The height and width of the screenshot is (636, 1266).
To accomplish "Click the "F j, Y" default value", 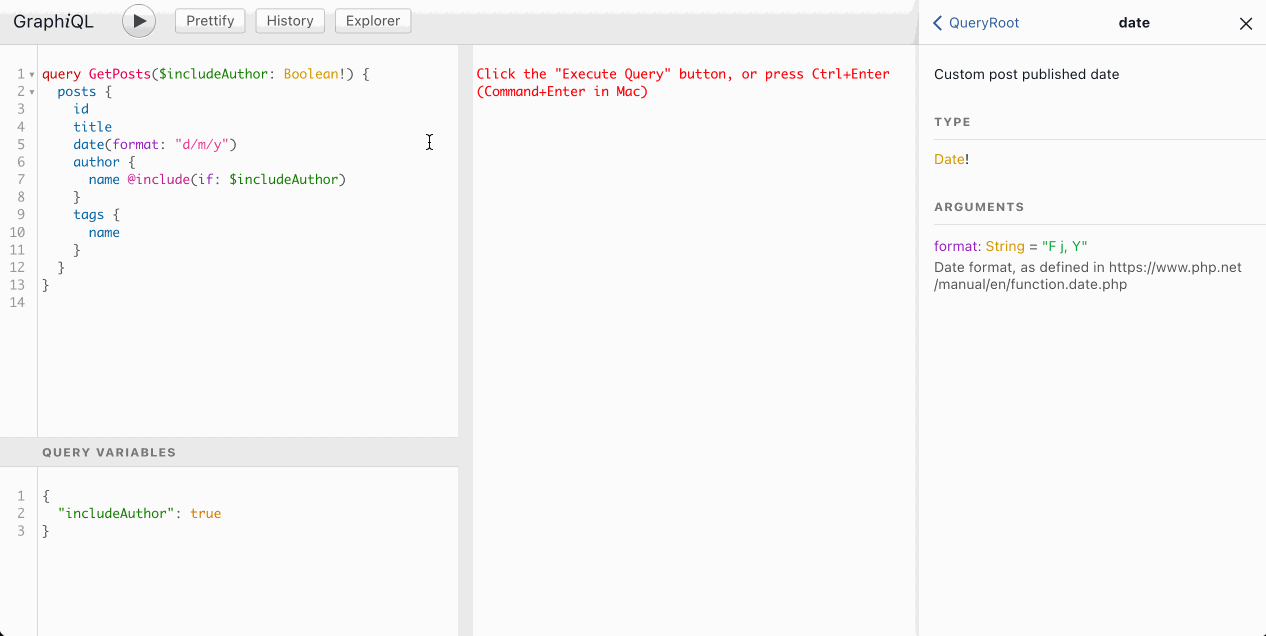I will coord(1064,246).
